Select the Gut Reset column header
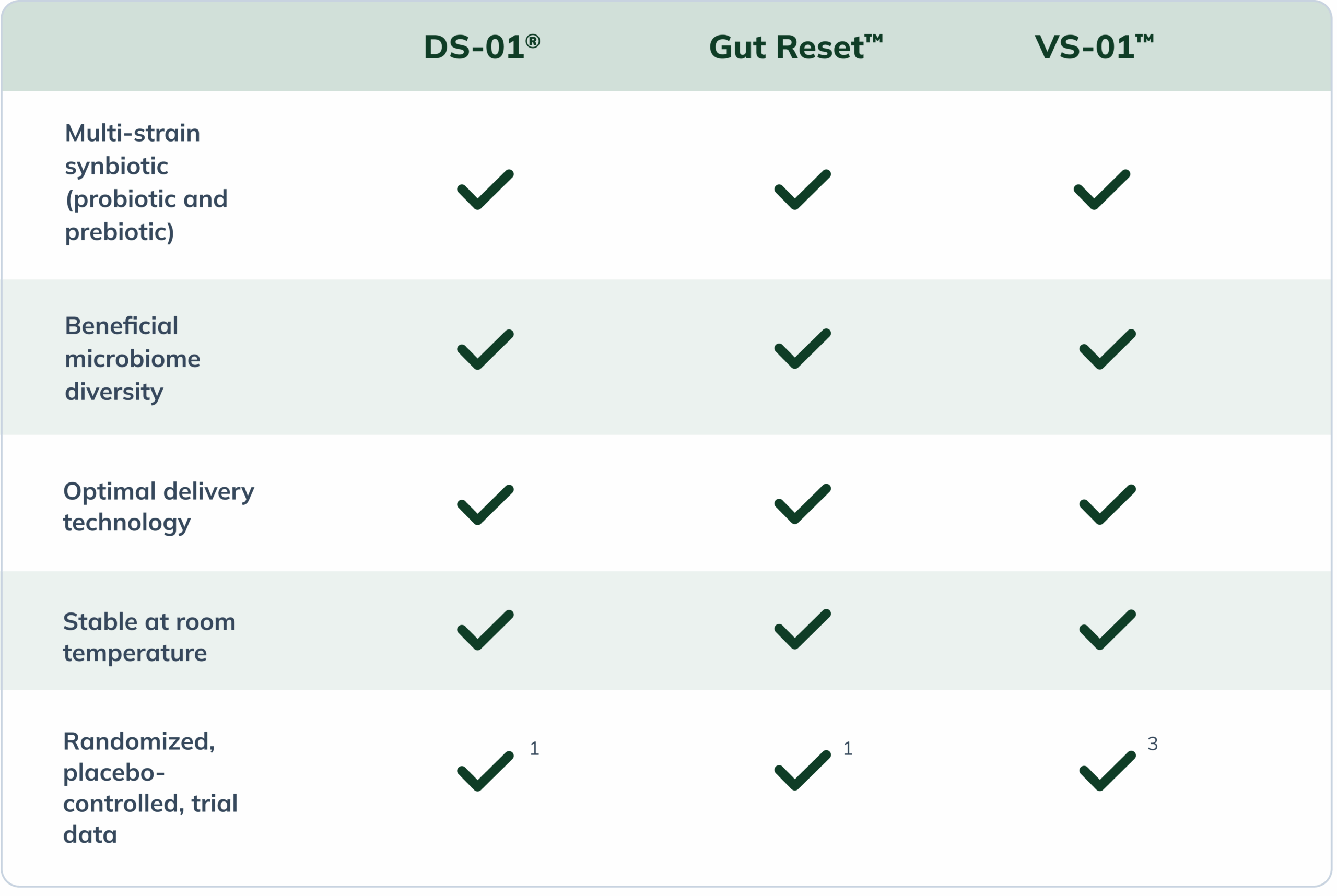This screenshot has width=1337, height=896. point(795,47)
